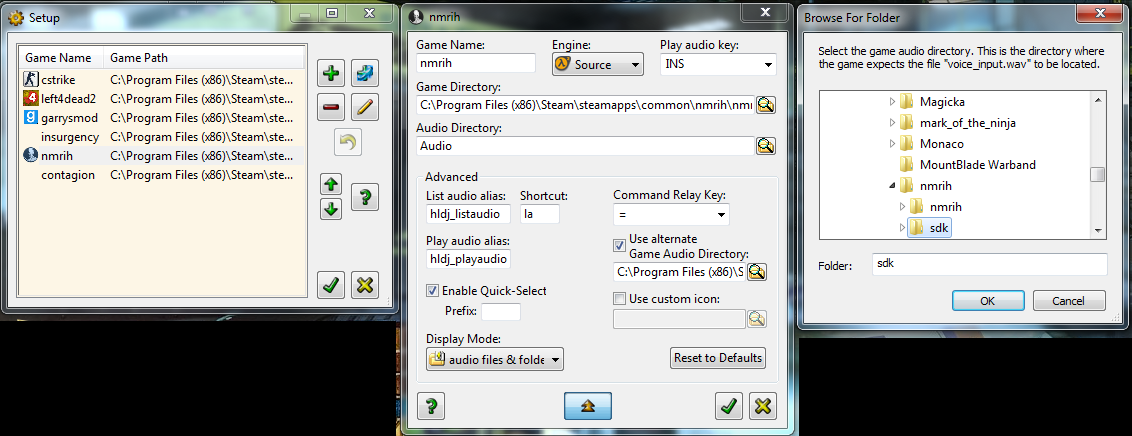Screen dimensions: 1132x436
Task: Click Reset to Defaults button
Action: click(x=718, y=357)
